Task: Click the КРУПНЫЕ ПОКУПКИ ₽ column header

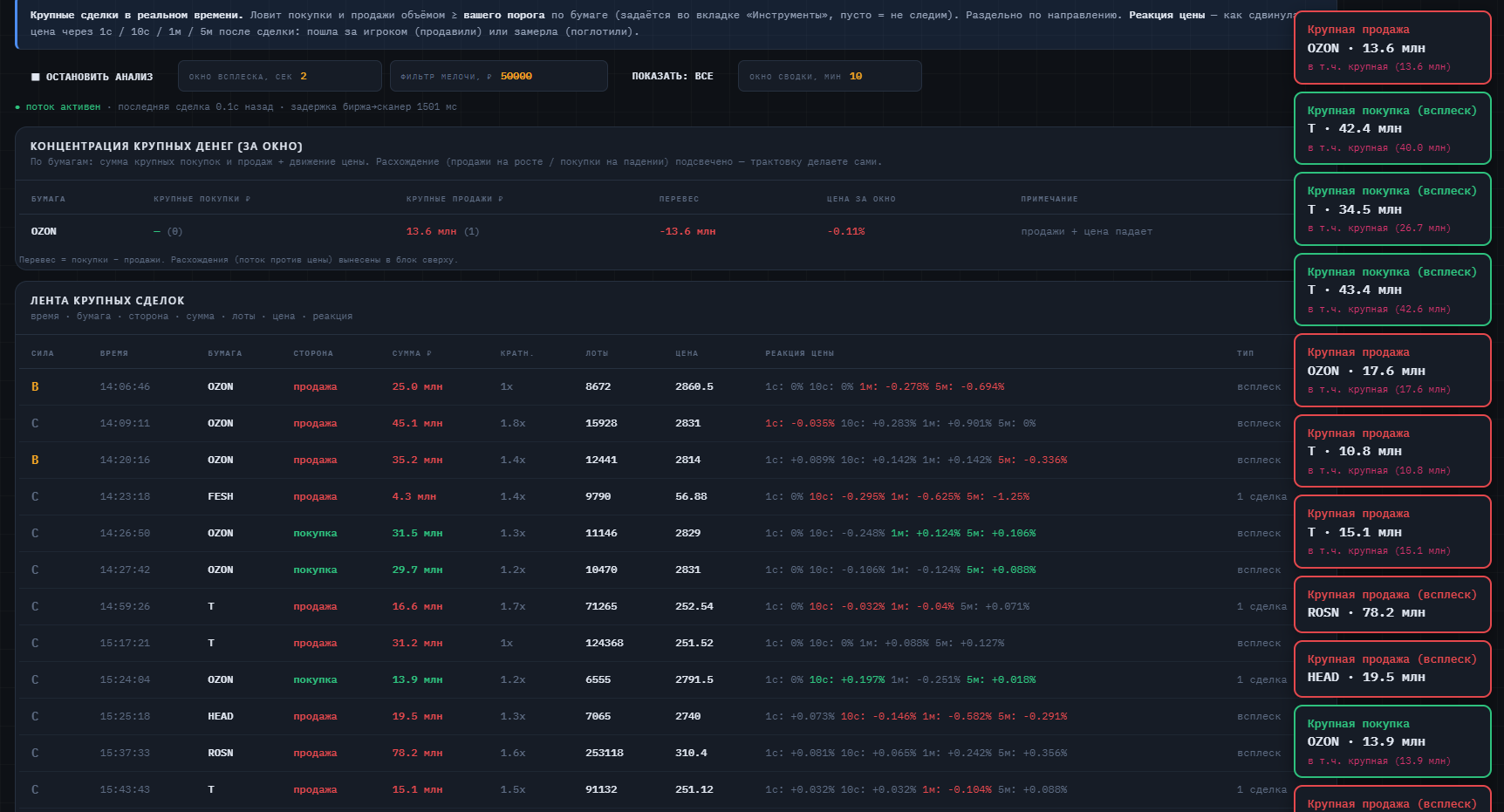Action: [x=202, y=199]
